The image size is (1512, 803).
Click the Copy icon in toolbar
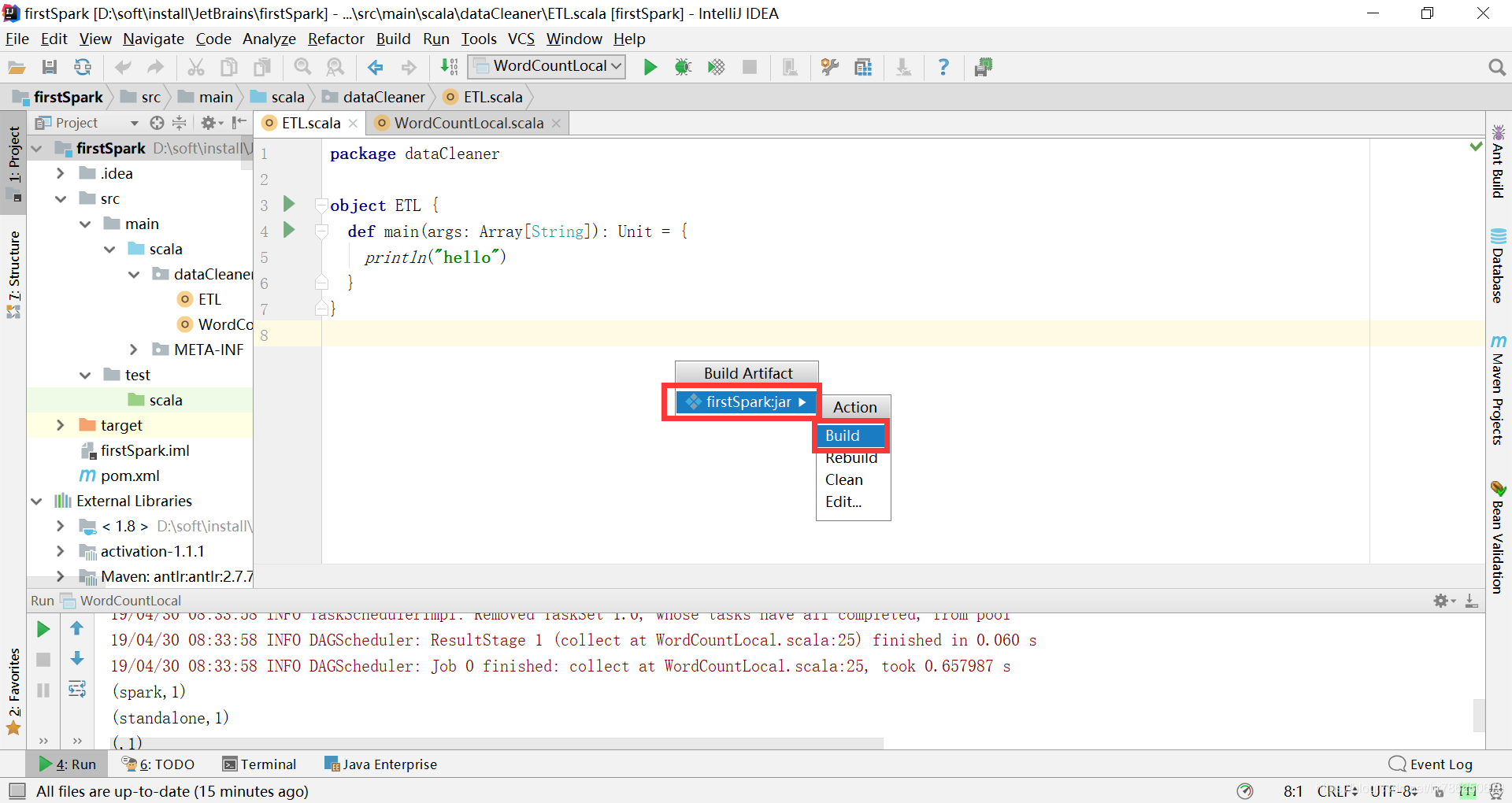tap(229, 68)
